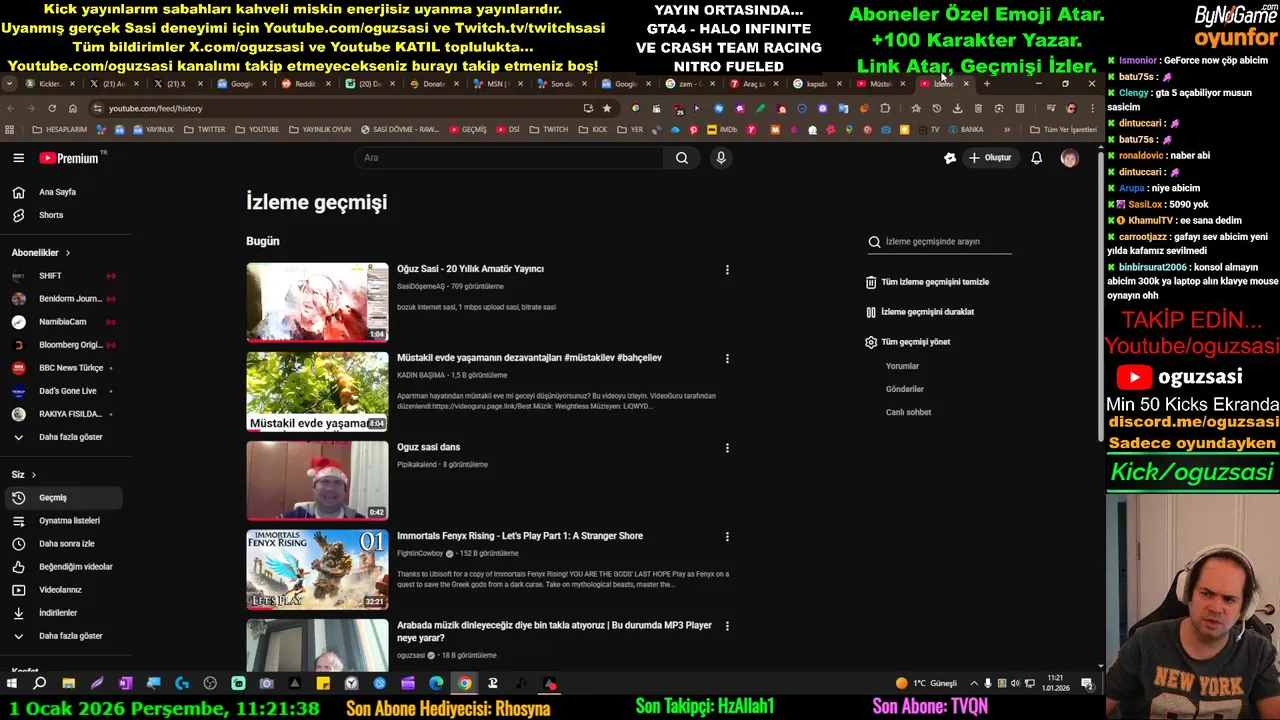Open the HESAPLARIM bookmarks folder
Image resolution: width=1280 pixels, height=720 pixels.
pyautogui.click(x=59, y=130)
